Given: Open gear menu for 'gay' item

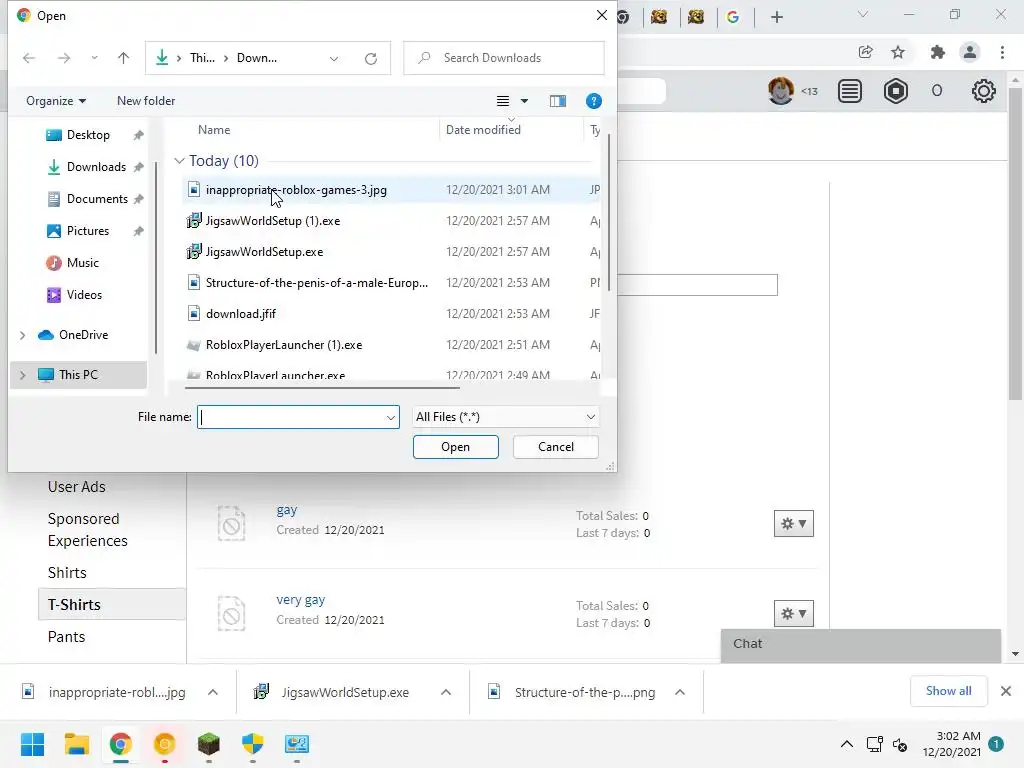Looking at the screenshot, I should (793, 524).
